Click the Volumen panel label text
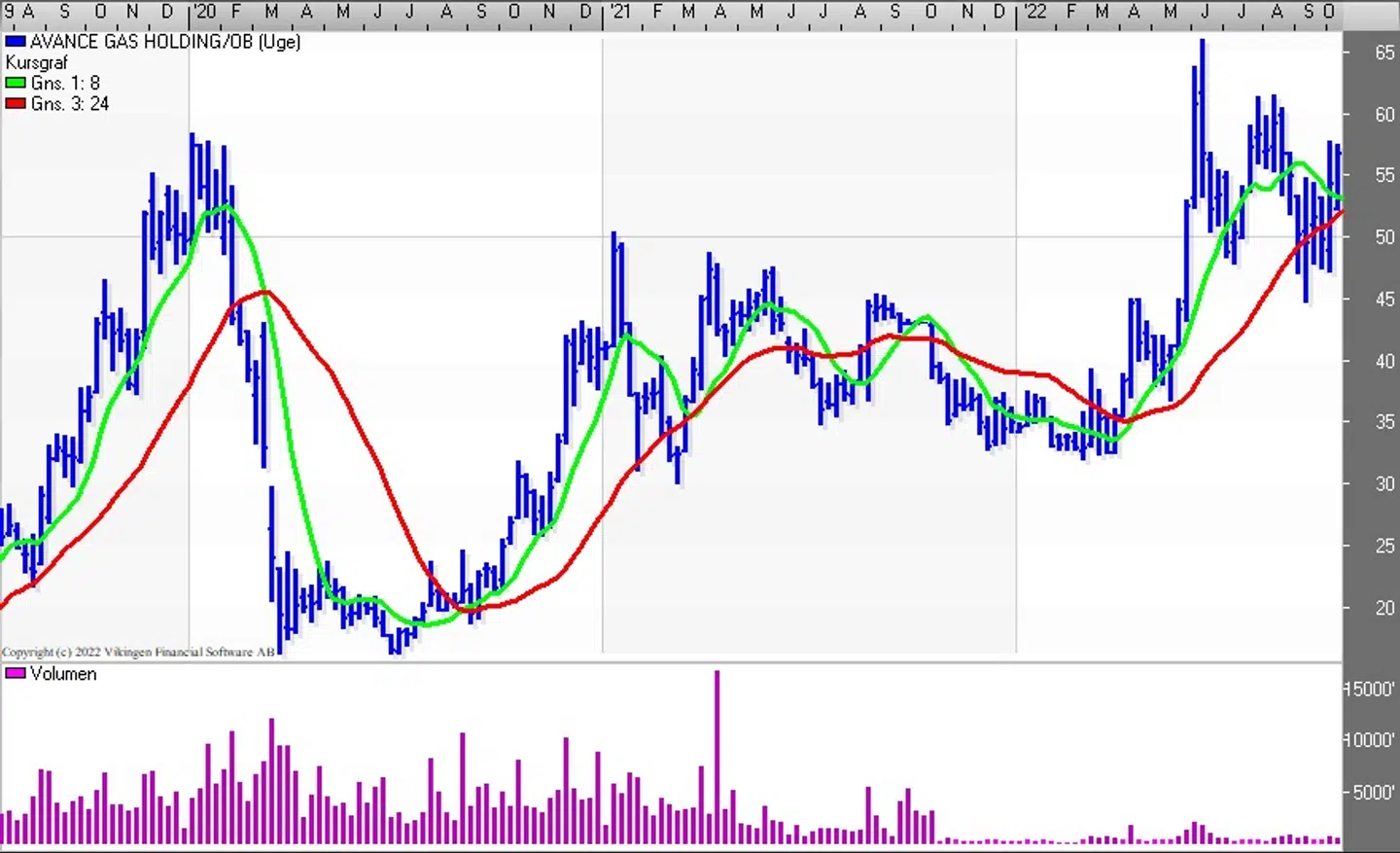 click(x=63, y=673)
